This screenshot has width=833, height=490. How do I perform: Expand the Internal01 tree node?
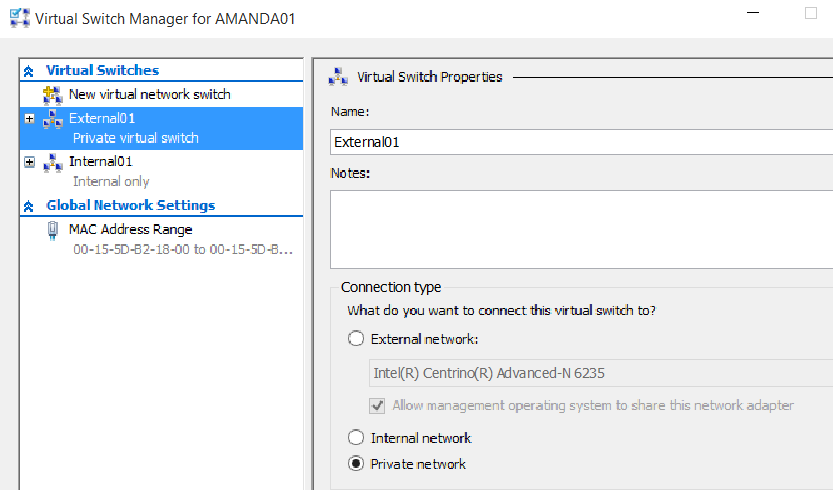(x=29, y=162)
